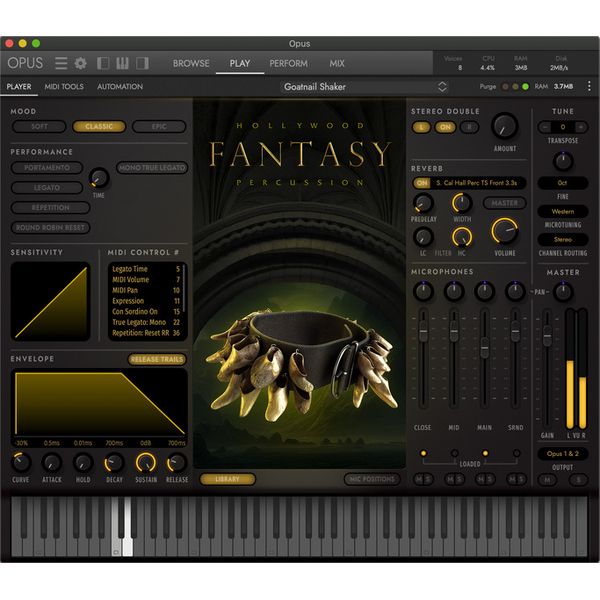
Task: Adjust the Stereo Double Amount knob
Action: coord(505,127)
